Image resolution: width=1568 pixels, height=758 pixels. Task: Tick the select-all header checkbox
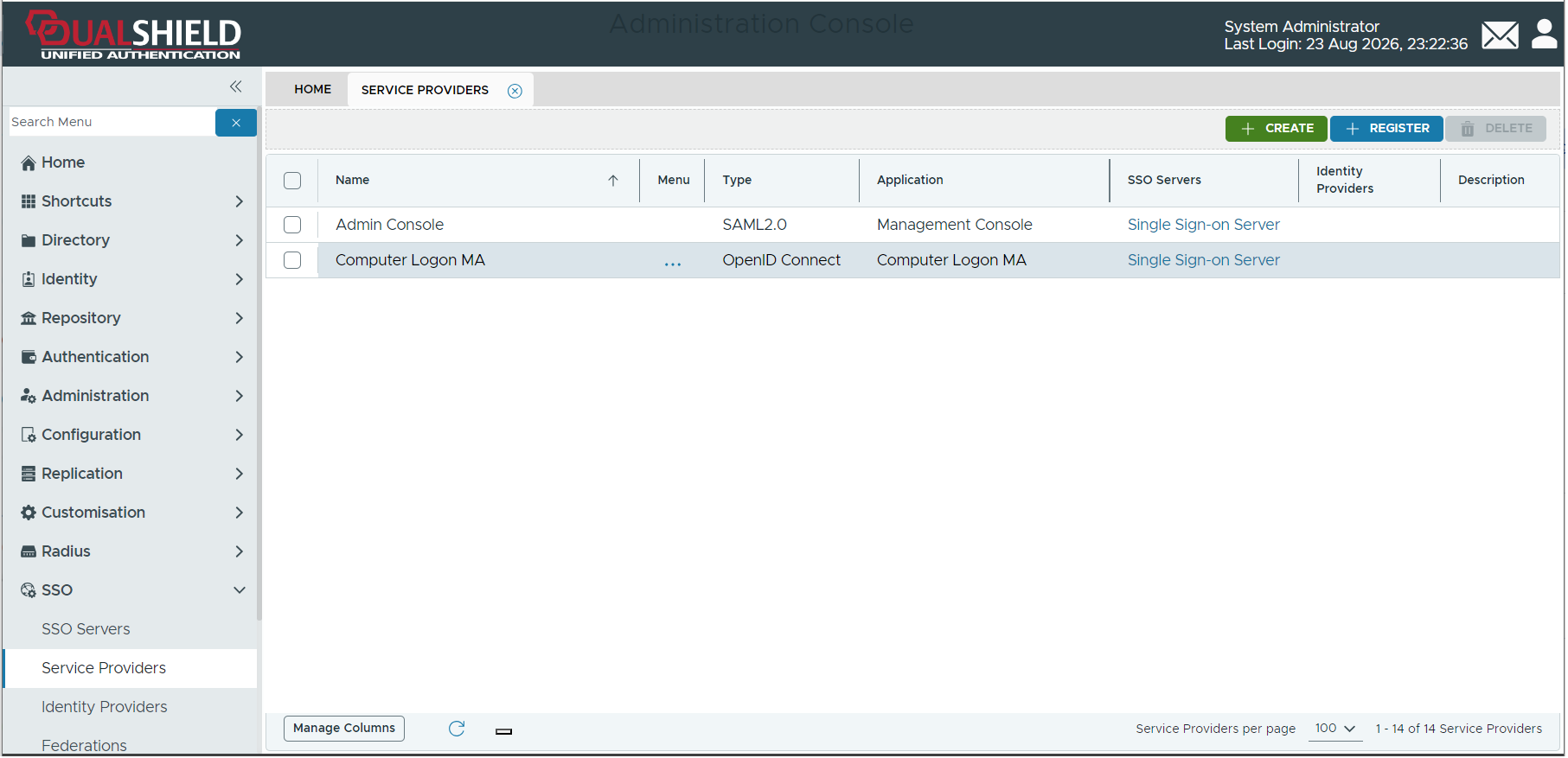(x=292, y=181)
